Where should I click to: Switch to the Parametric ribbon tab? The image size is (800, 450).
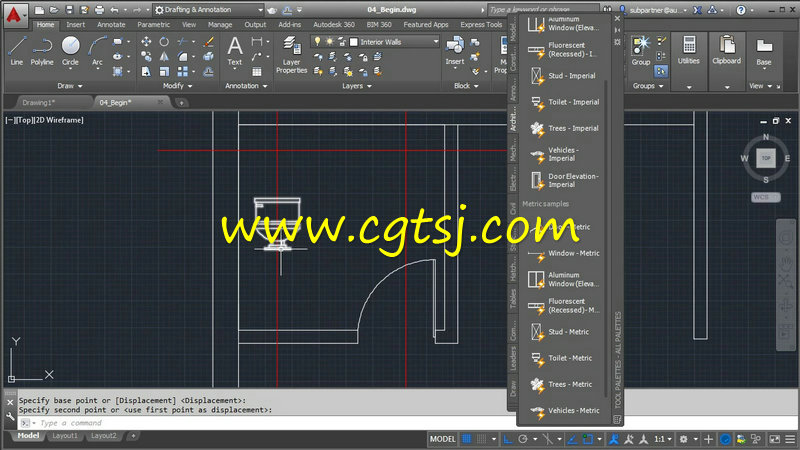(154, 24)
